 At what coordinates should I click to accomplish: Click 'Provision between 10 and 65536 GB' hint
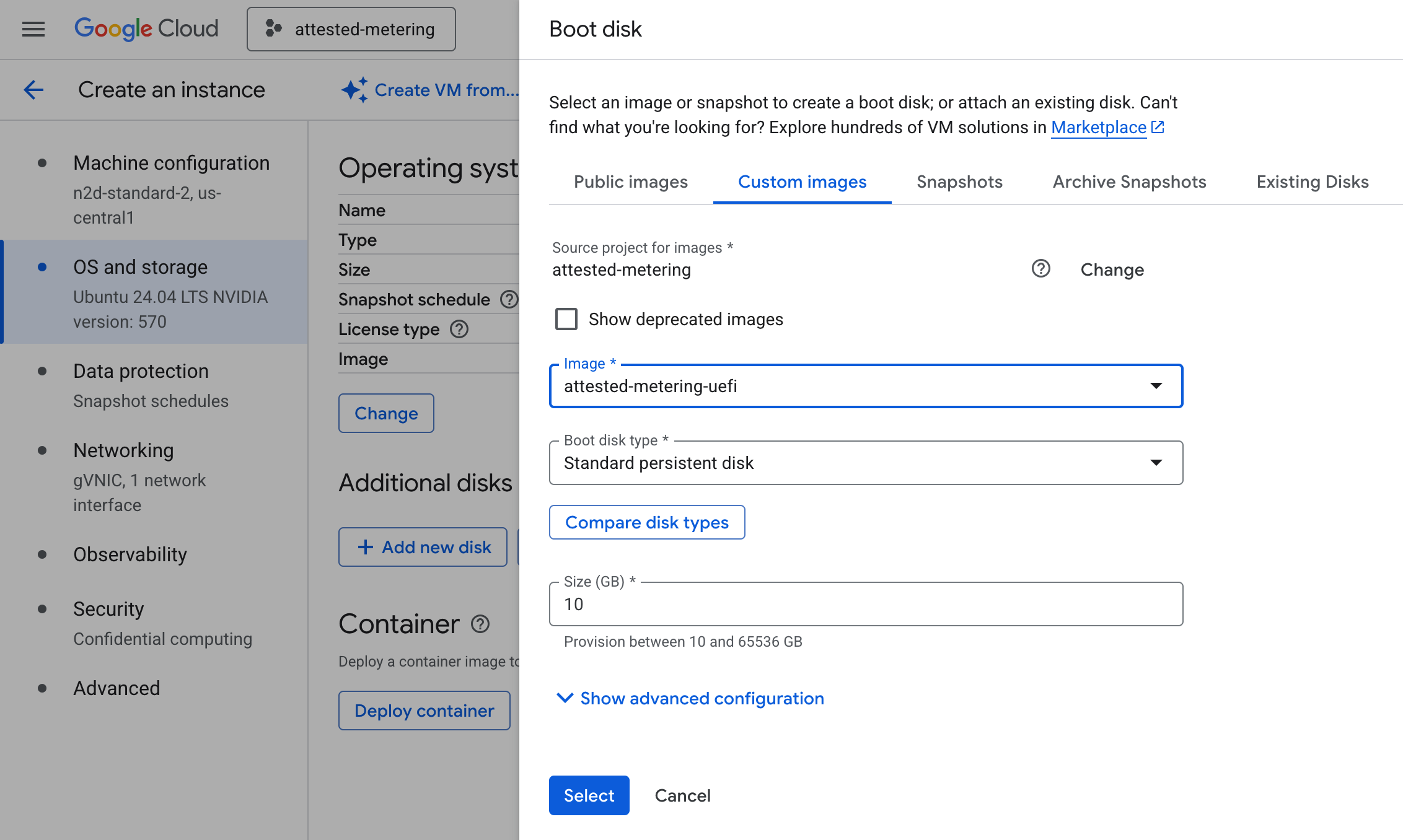(x=683, y=641)
